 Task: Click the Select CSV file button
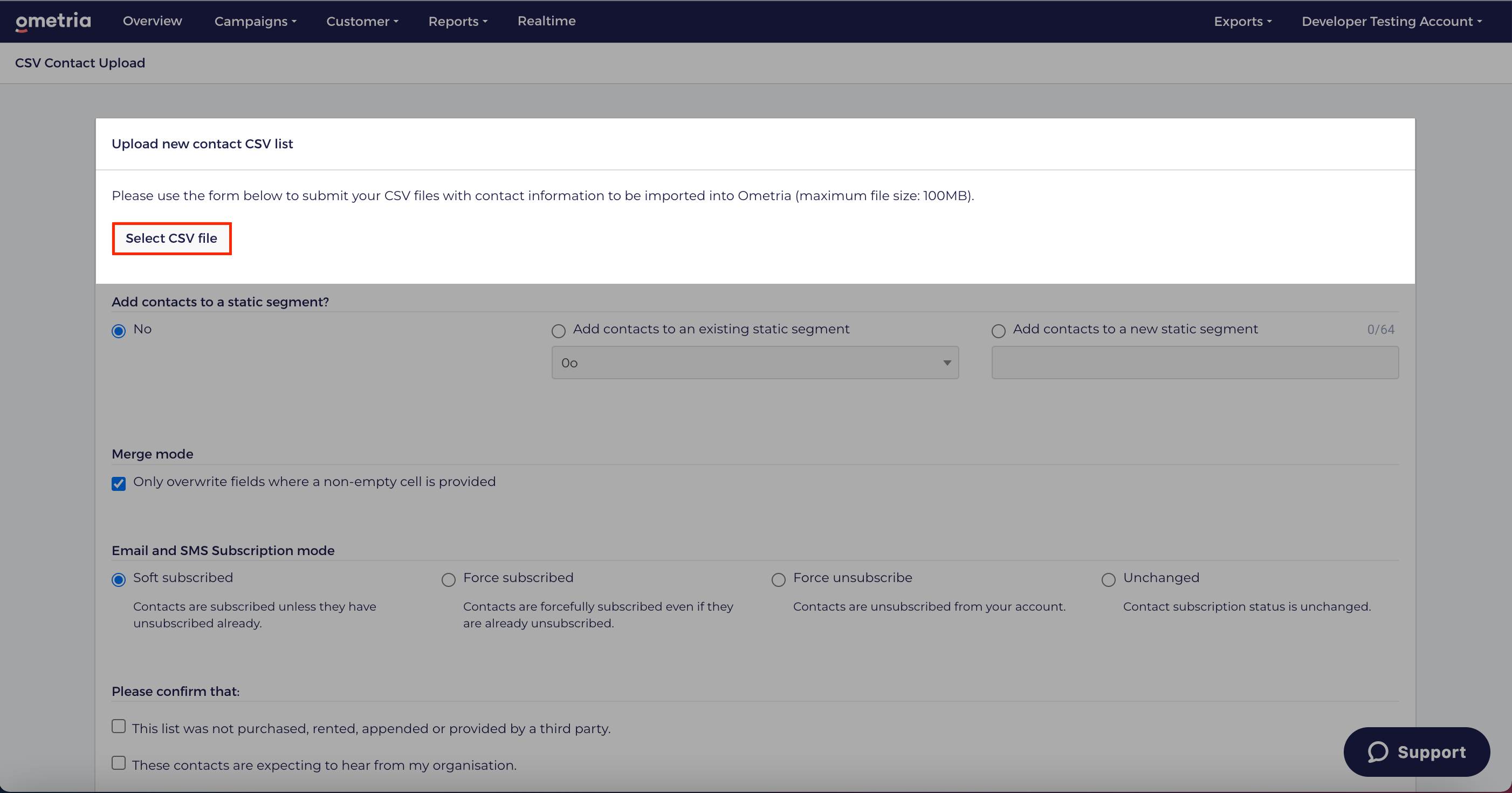171,238
